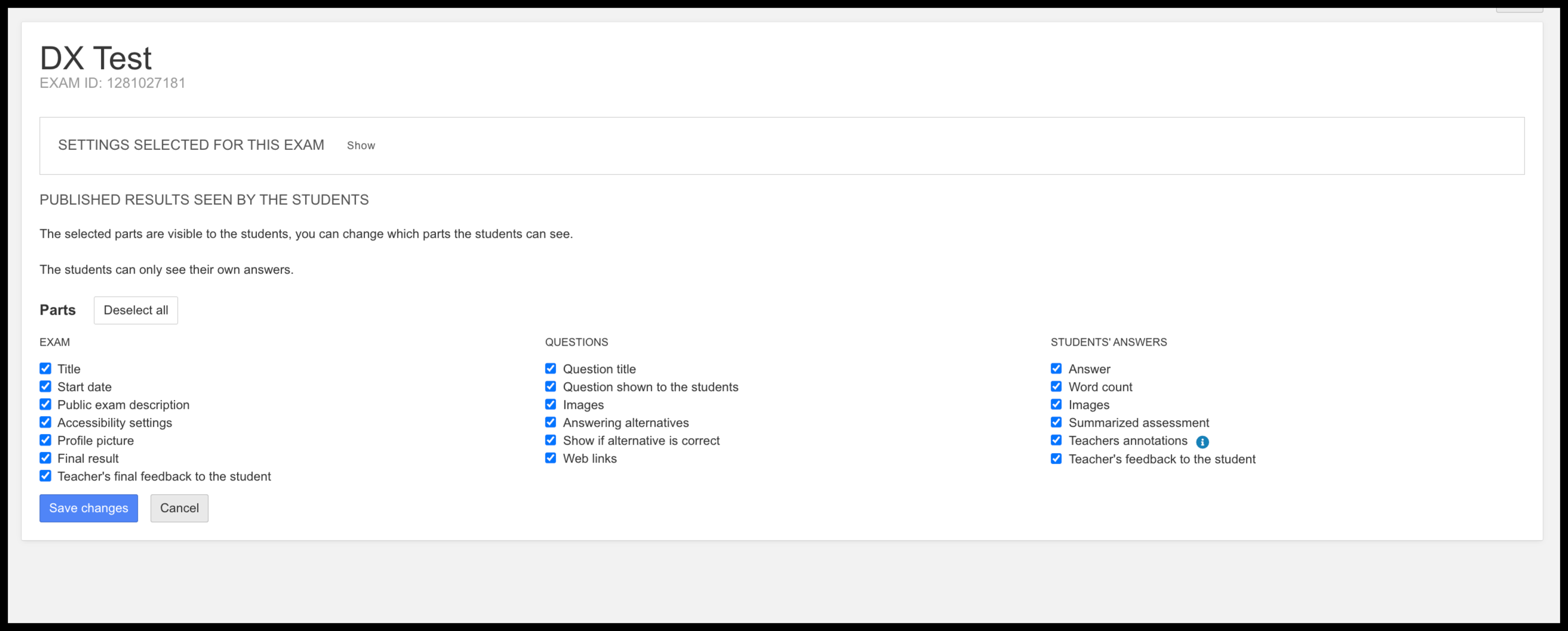
Task: Toggle Show if alternative is correct
Action: (x=551, y=440)
